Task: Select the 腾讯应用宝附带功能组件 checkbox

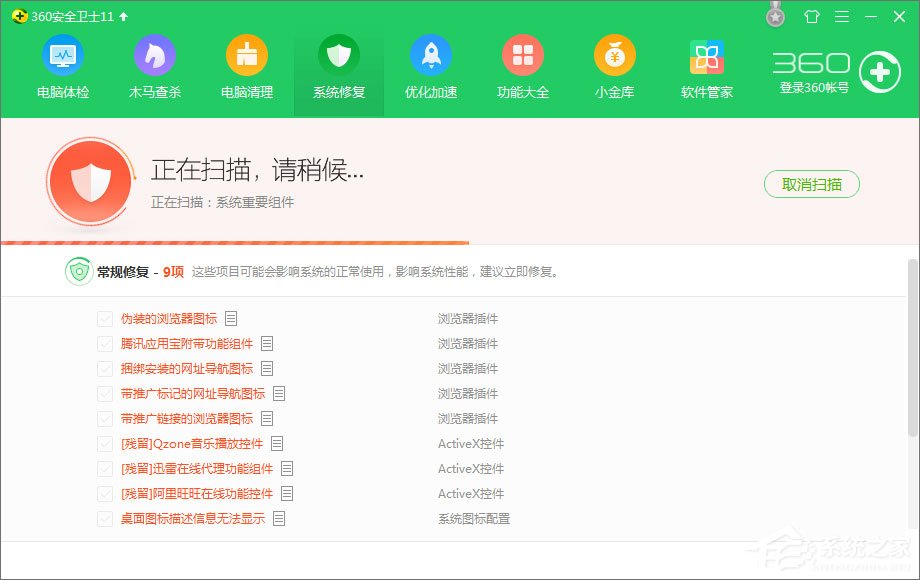Action: 105,343
